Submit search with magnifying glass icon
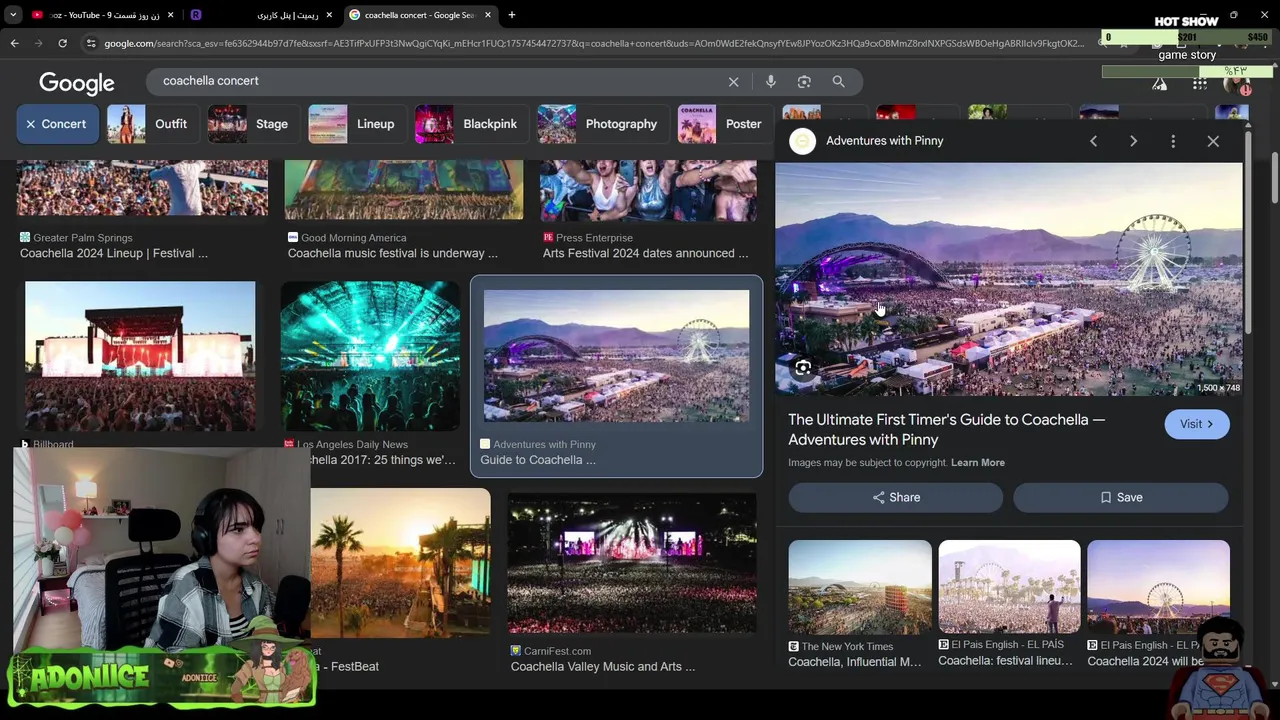This screenshot has width=1280, height=720. (x=838, y=81)
